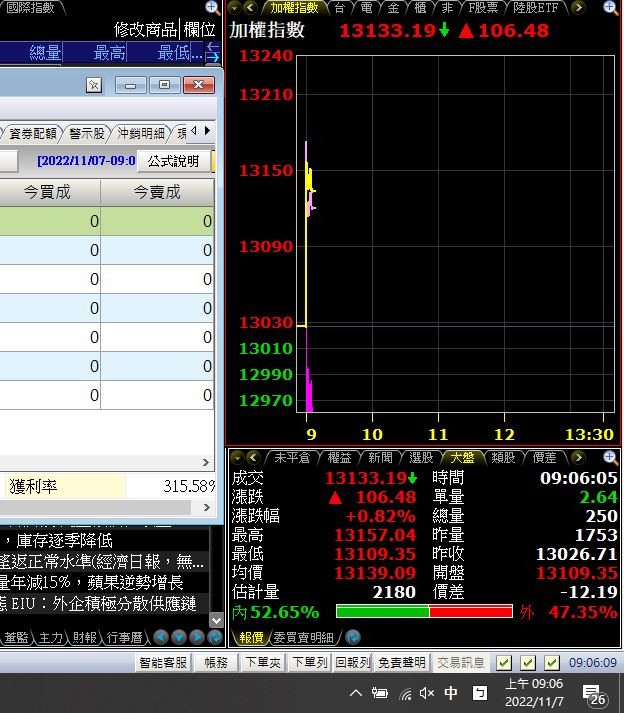Image resolution: width=624 pixels, height=713 pixels.
Task: Open the 委買賣明細 tab
Action: pos(303,638)
